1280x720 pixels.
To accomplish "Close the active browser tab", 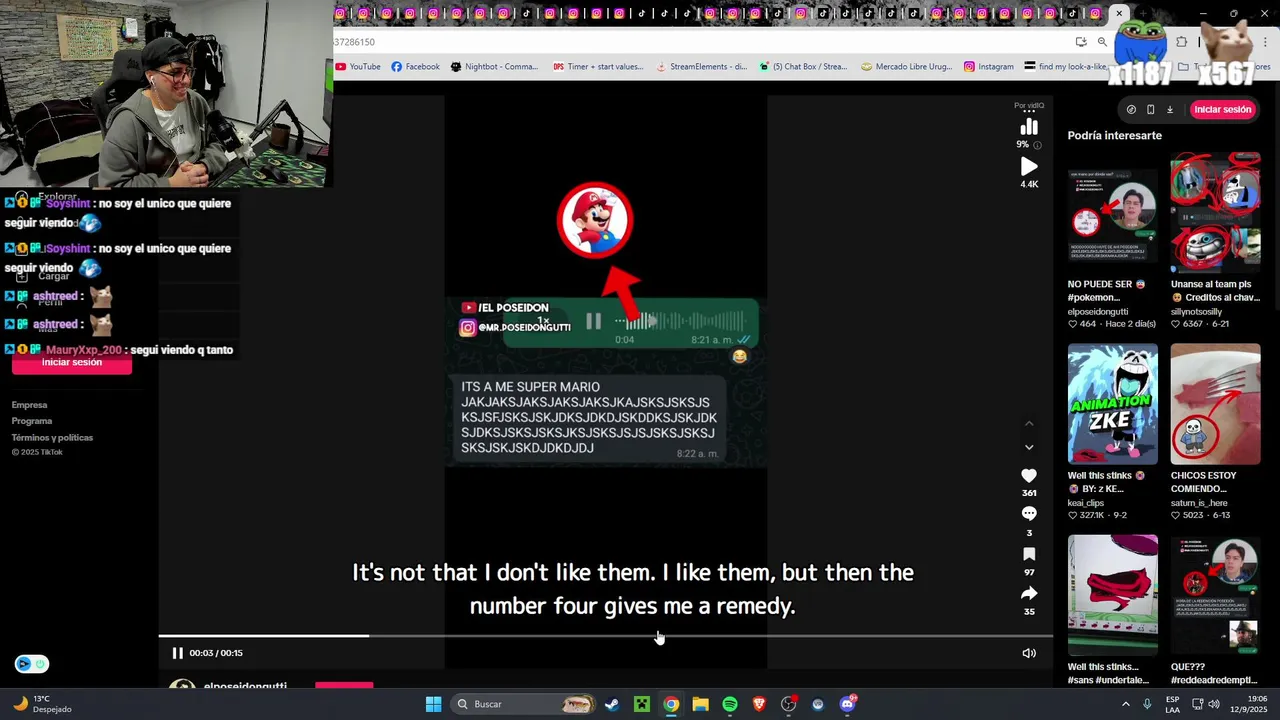I will pyautogui.click(x=1120, y=14).
